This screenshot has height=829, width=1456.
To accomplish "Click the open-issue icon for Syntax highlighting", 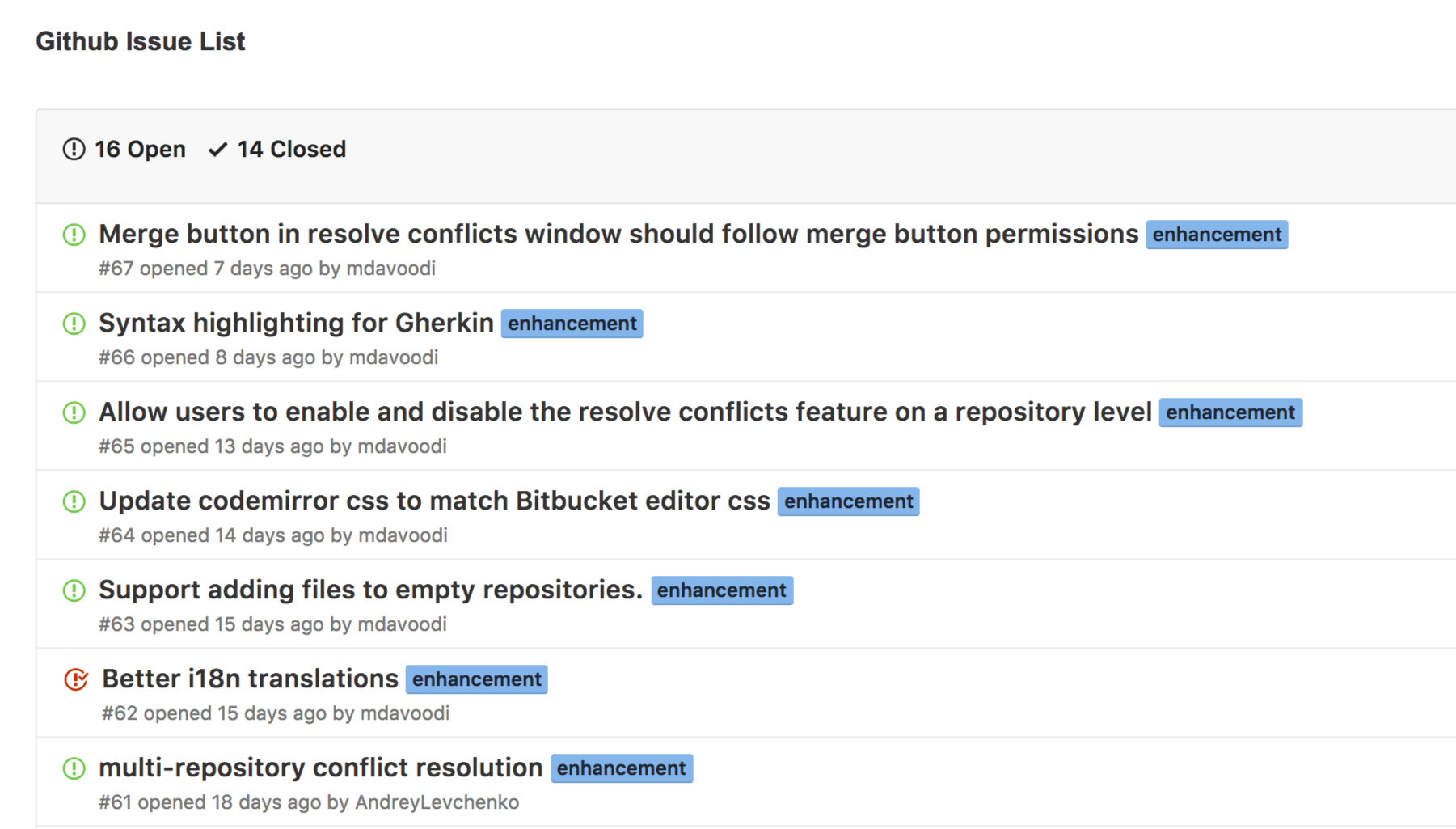I will [x=74, y=324].
